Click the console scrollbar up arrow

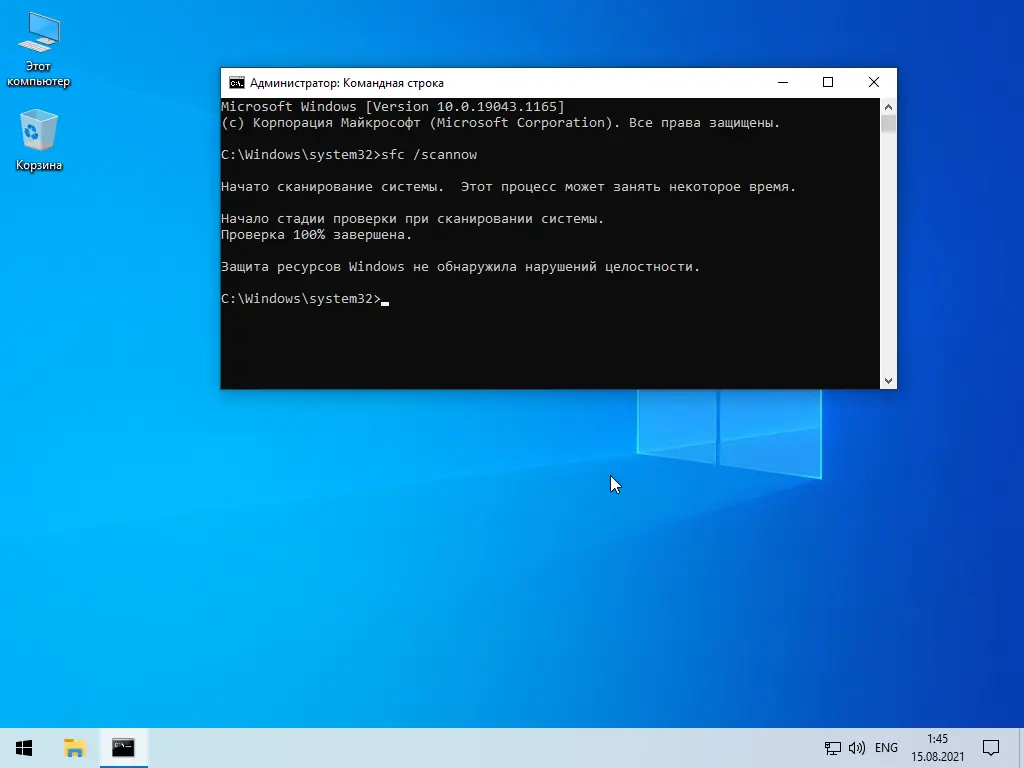888,106
